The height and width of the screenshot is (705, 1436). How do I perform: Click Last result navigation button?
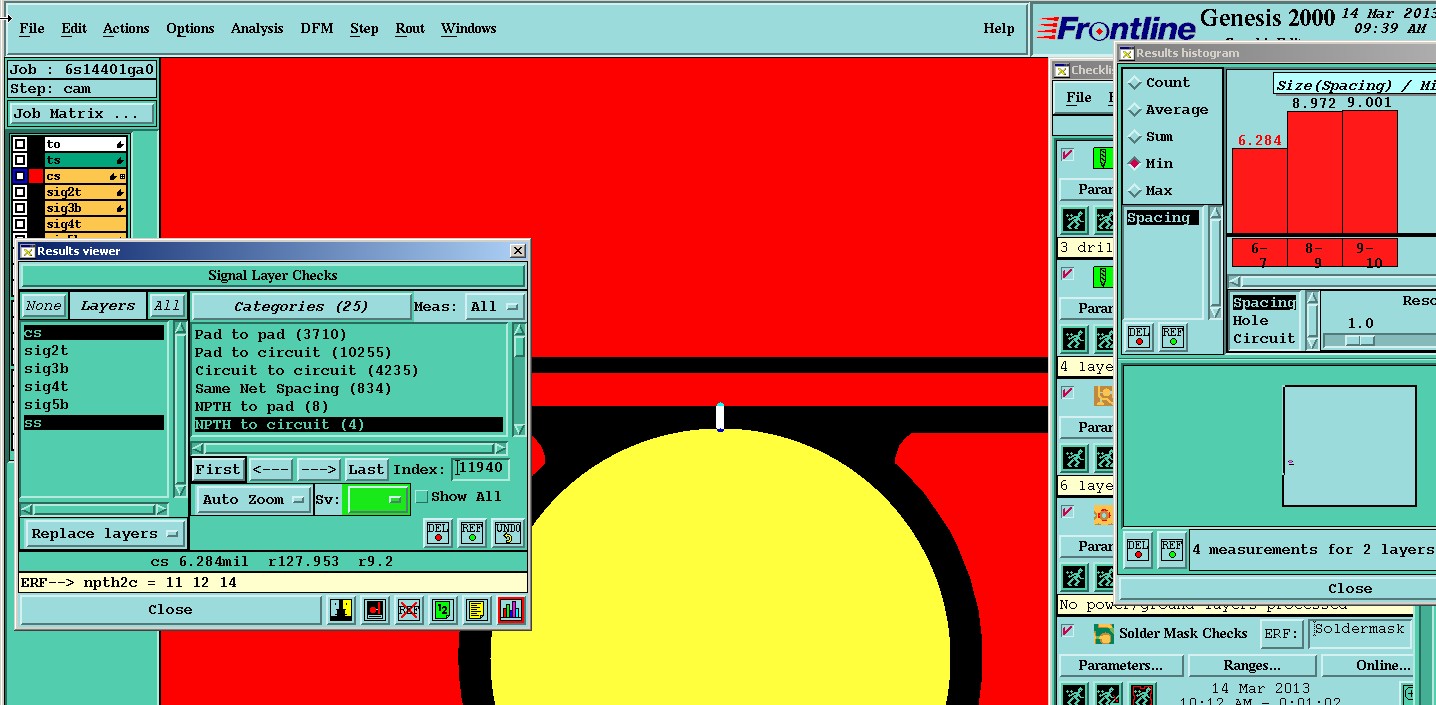click(x=366, y=469)
